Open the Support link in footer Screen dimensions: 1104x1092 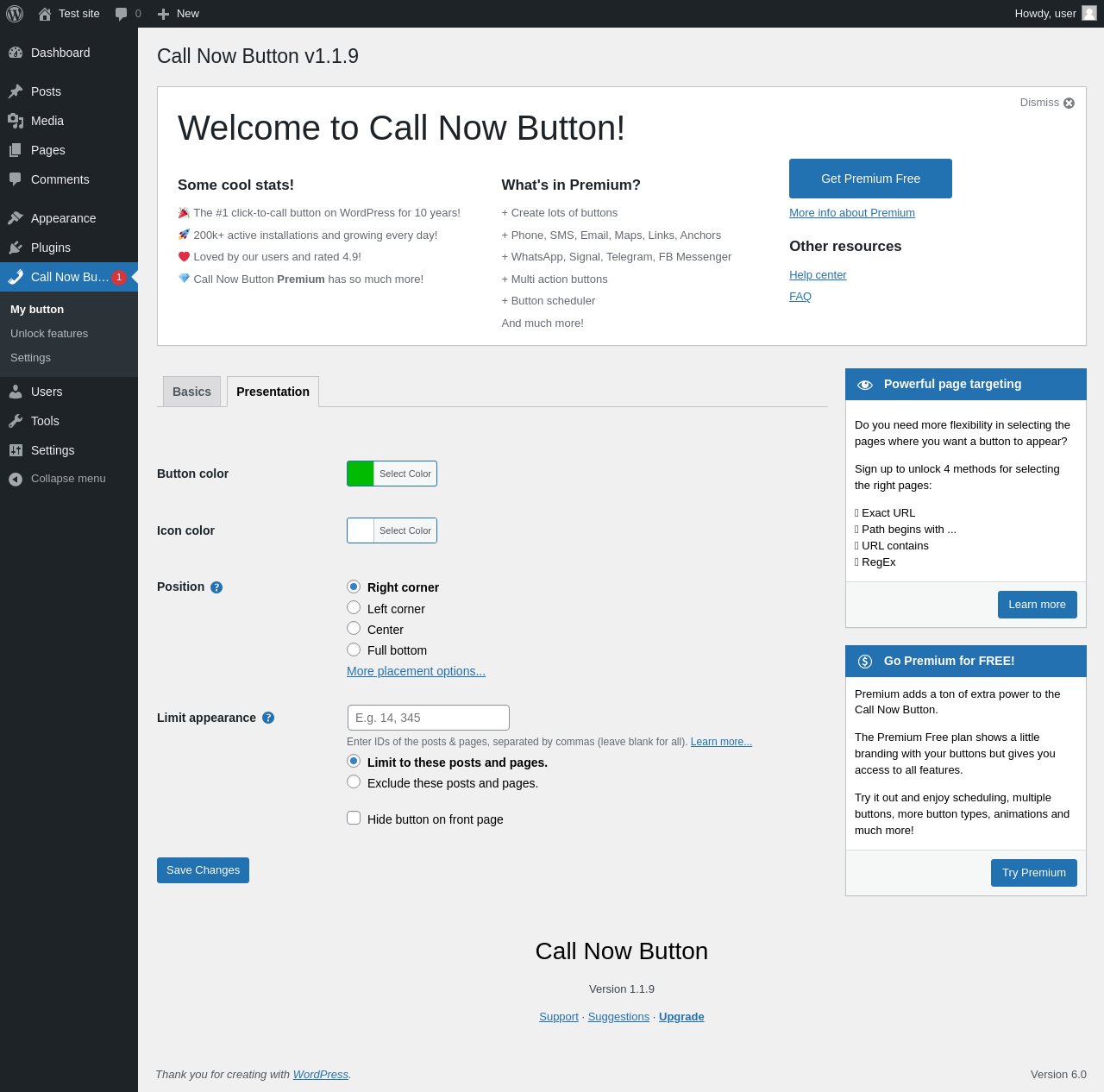click(x=559, y=1017)
